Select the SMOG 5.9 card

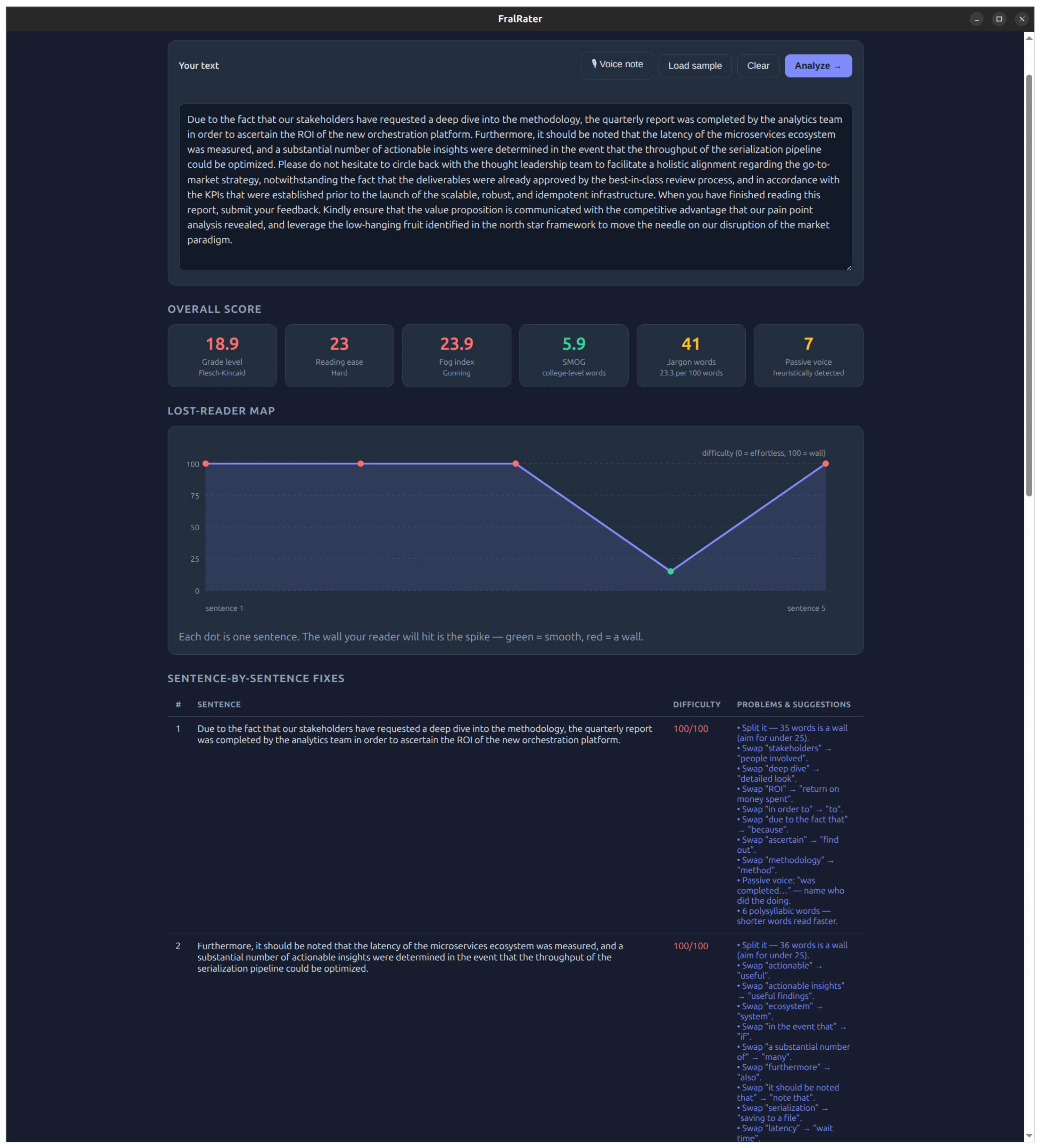pos(573,355)
